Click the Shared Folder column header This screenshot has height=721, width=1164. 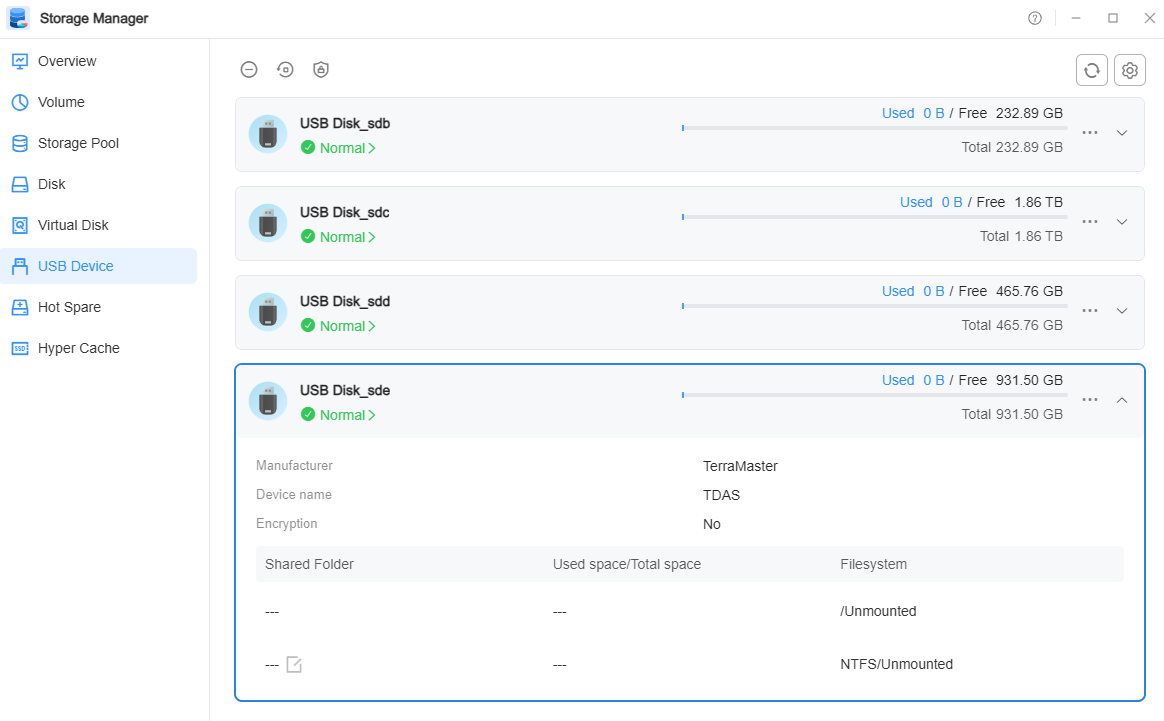pos(309,564)
